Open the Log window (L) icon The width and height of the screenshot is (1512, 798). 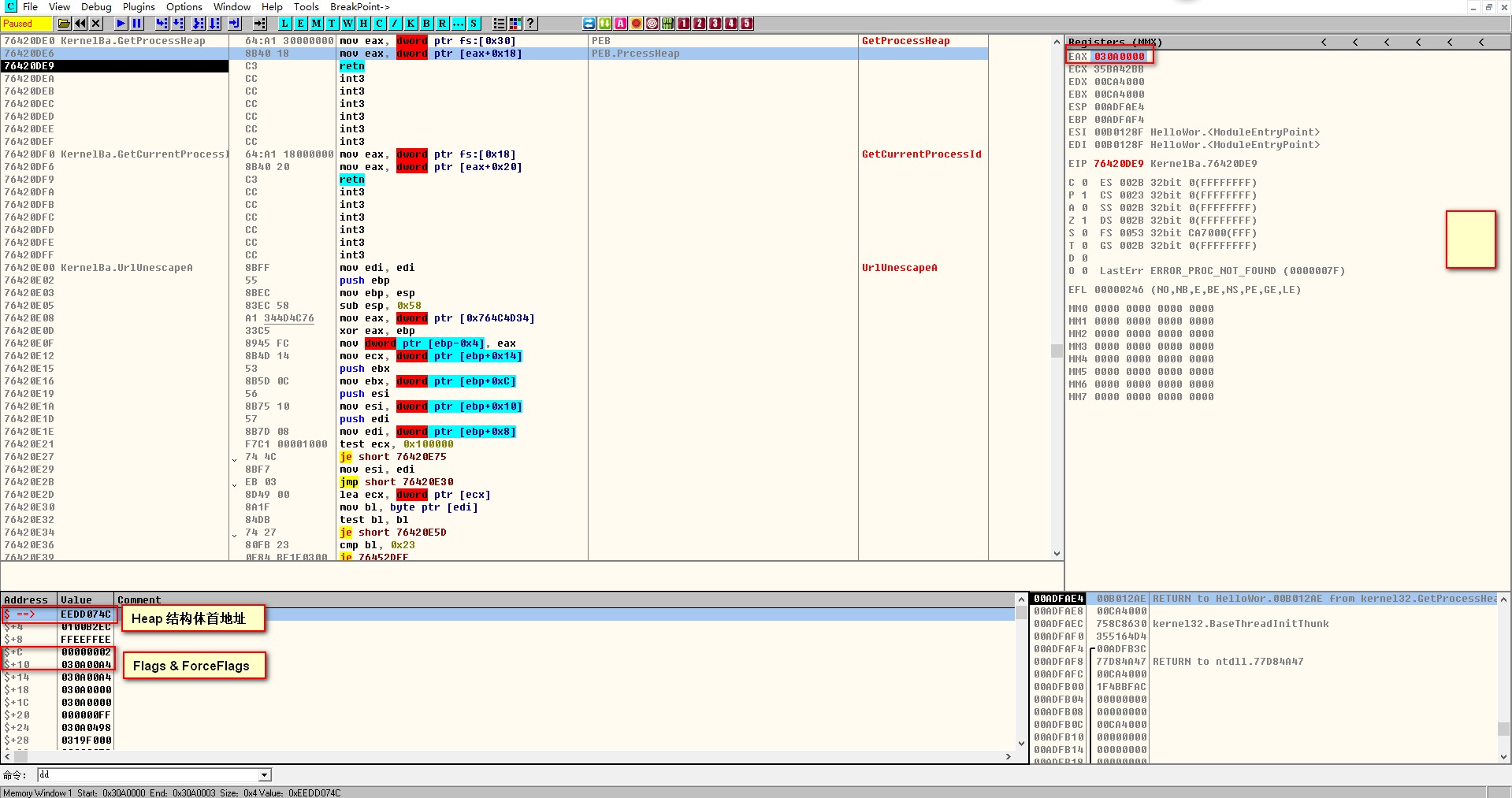tap(285, 24)
